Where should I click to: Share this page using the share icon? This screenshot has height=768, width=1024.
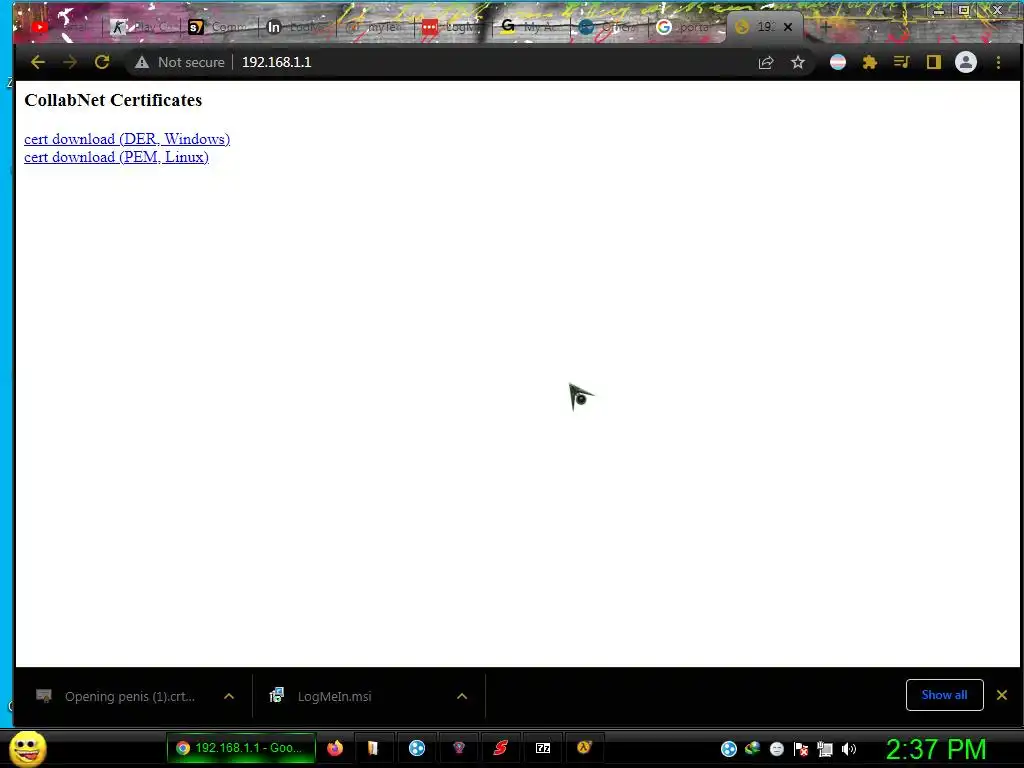pos(766,62)
